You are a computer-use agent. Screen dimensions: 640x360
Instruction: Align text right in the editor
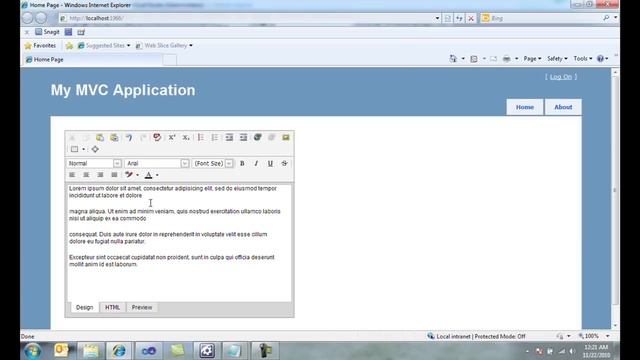100,175
